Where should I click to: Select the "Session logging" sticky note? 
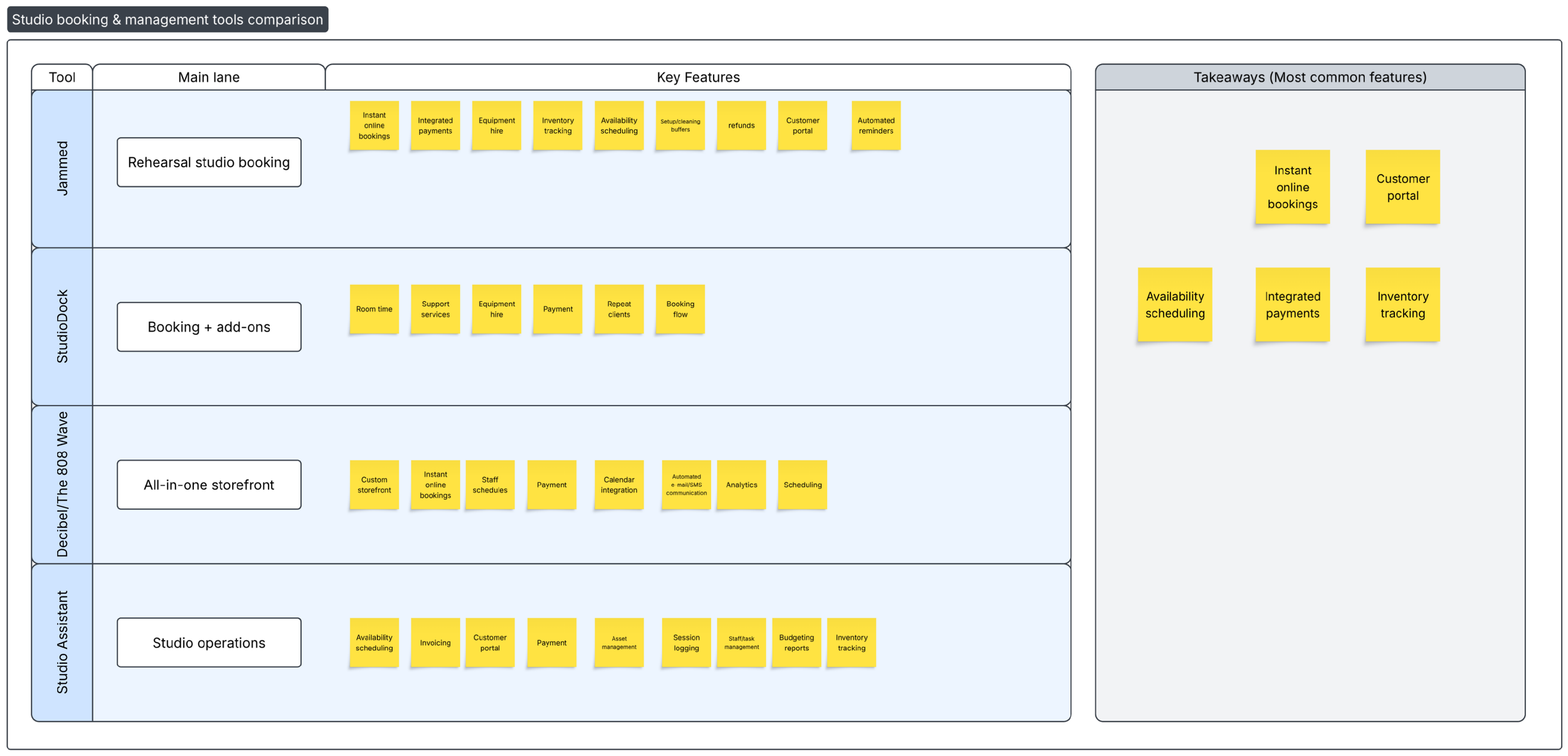[686, 643]
